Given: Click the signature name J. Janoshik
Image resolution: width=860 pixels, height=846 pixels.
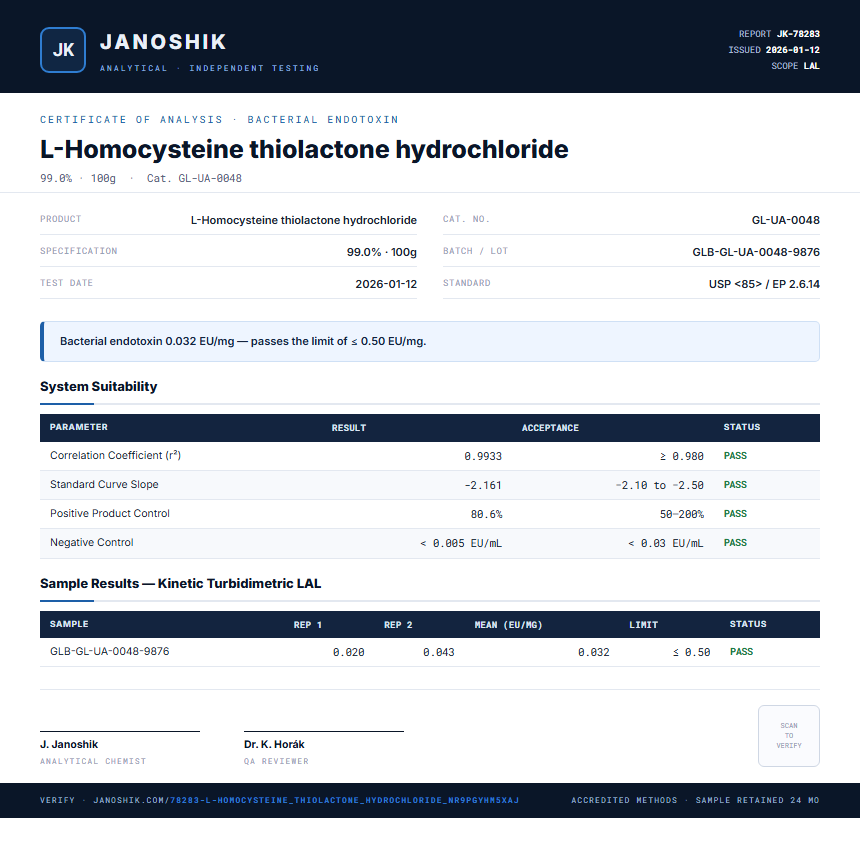Looking at the screenshot, I should click(x=69, y=745).
